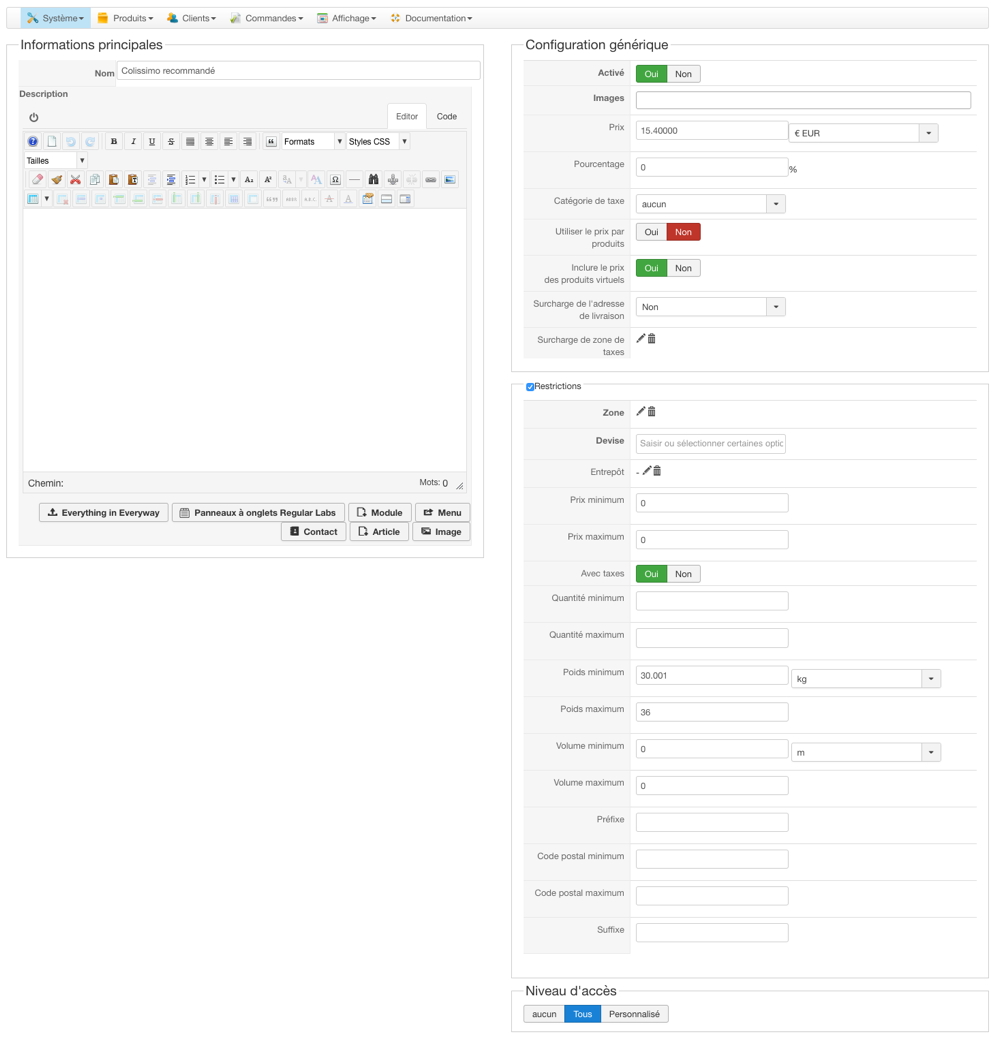
Task: Apply italic formatting in editor
Action: [133, 141]
